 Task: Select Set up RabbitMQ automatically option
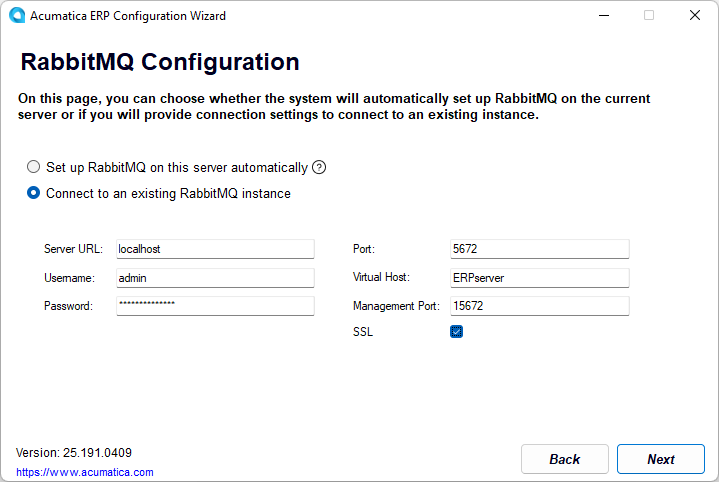[x=34, y=168]
